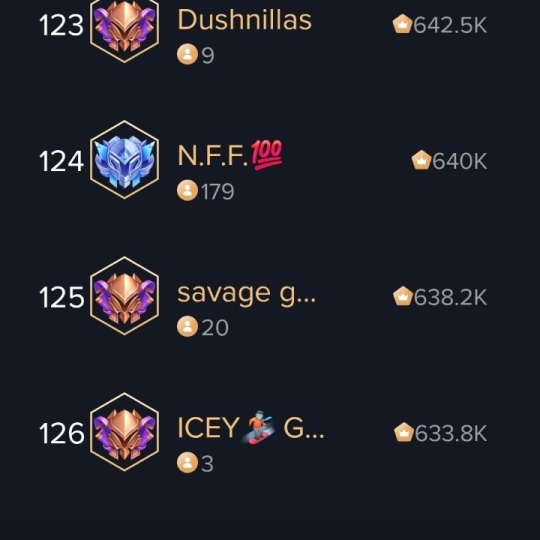The height and width of the screenshot is (540, 540).
Task: Select rank 126 leaderboard entry number
Action: pyautogui.click(x=62, y=433)
